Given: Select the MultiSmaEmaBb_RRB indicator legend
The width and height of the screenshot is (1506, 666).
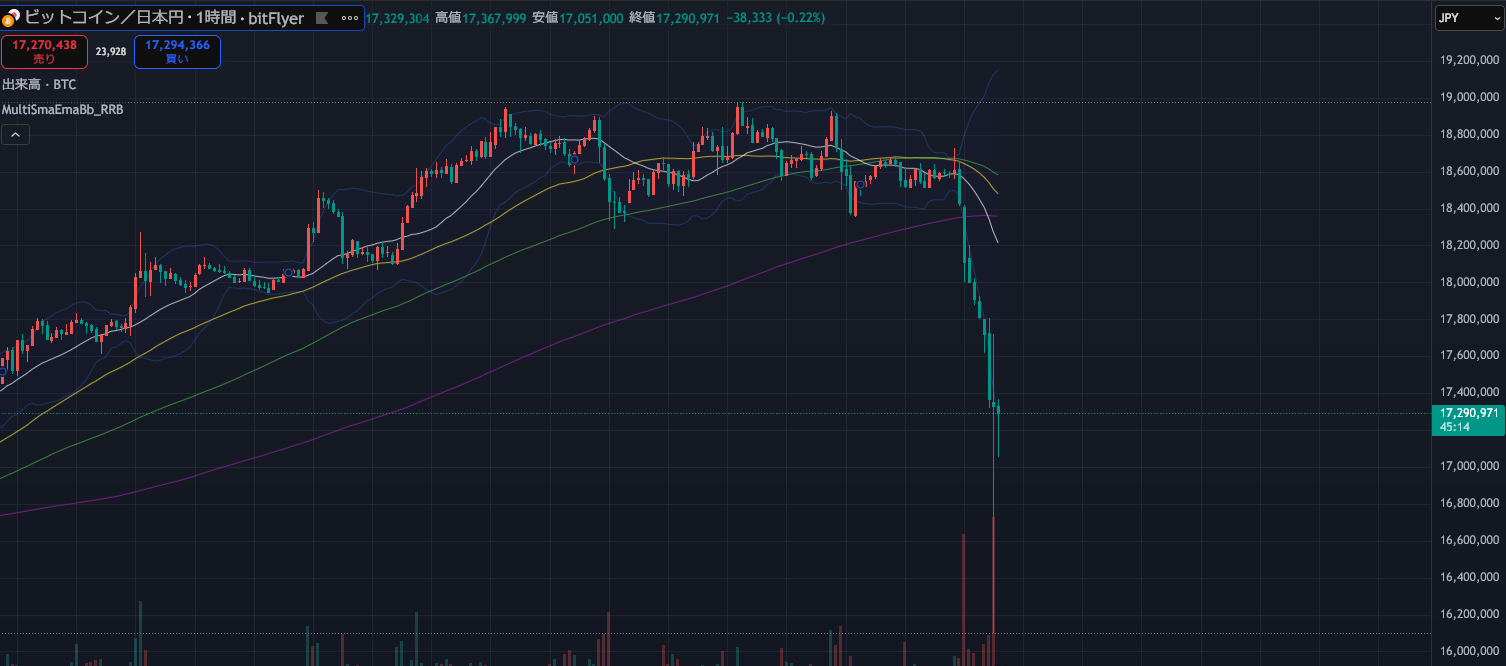Looking at the screenshot, I should click(x=63, y=109).
